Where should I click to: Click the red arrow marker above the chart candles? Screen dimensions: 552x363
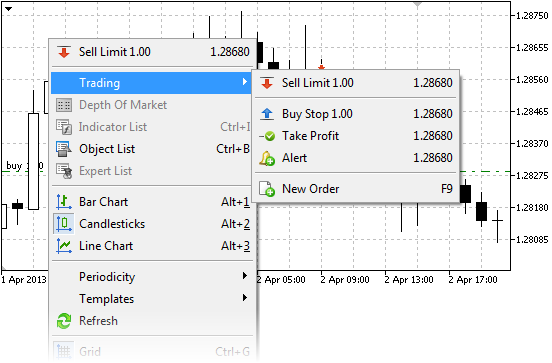coord(321,67)
